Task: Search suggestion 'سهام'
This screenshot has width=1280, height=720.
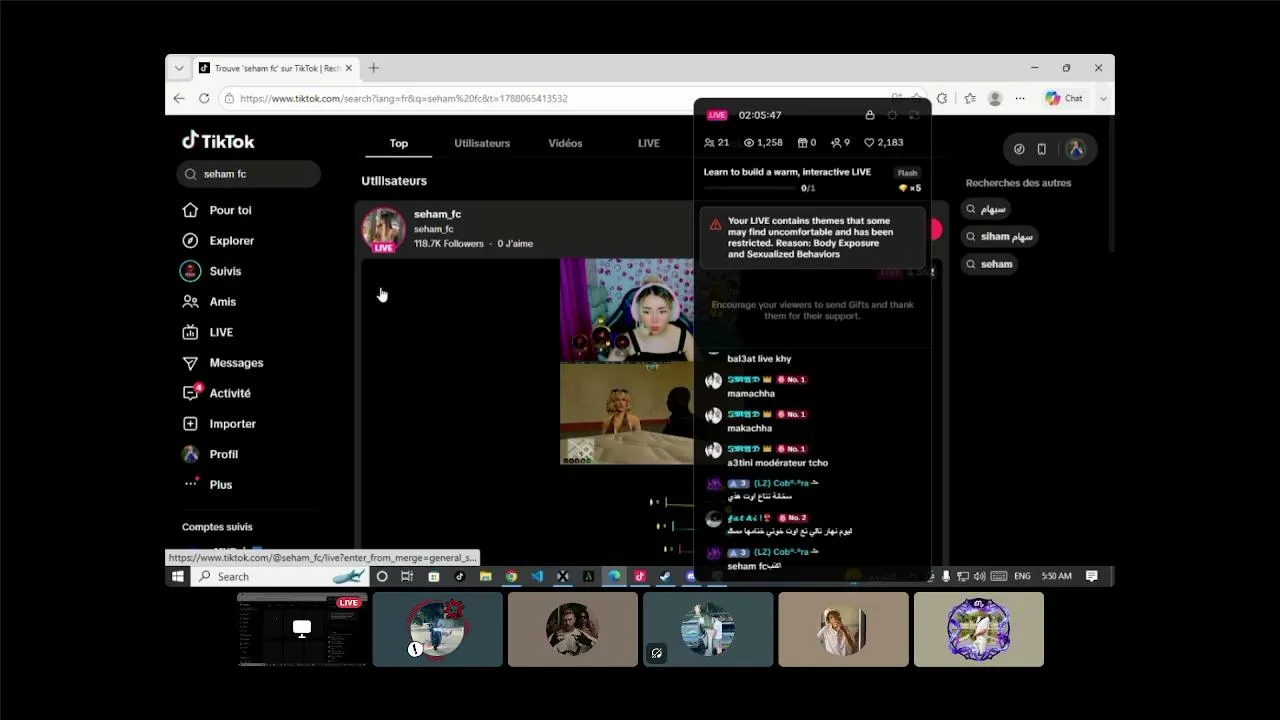Action: [x=987, y=209]
